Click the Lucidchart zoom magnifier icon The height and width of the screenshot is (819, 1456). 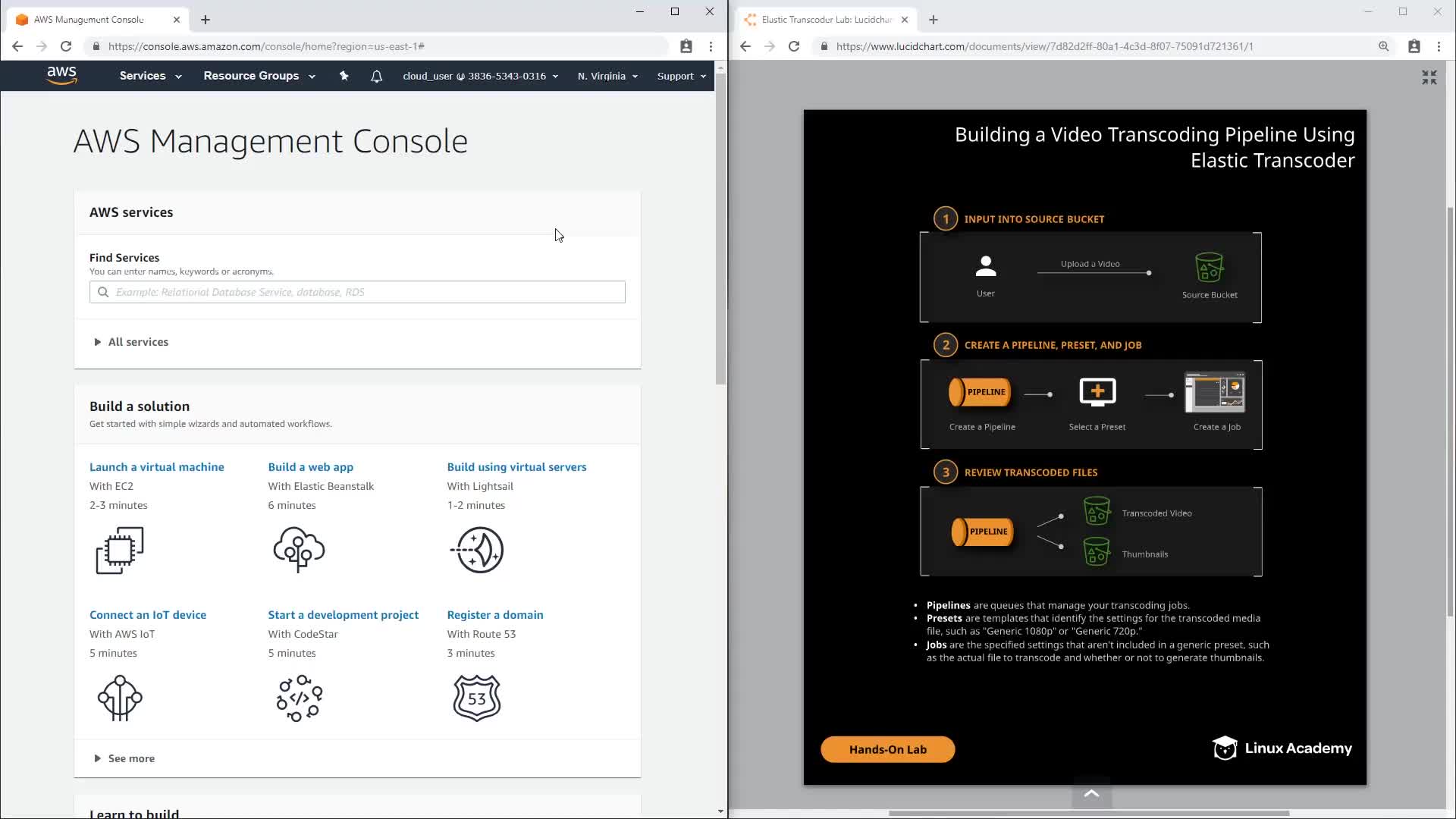tap(1383, 46)
